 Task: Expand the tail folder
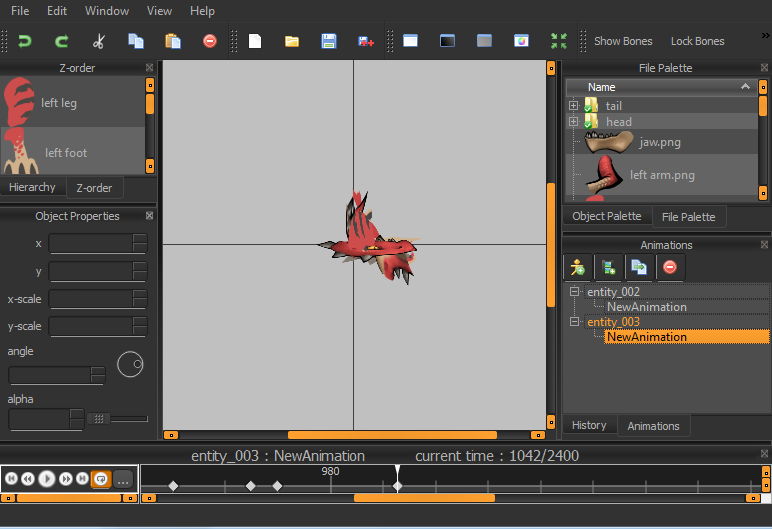click(x=574, y=105)
